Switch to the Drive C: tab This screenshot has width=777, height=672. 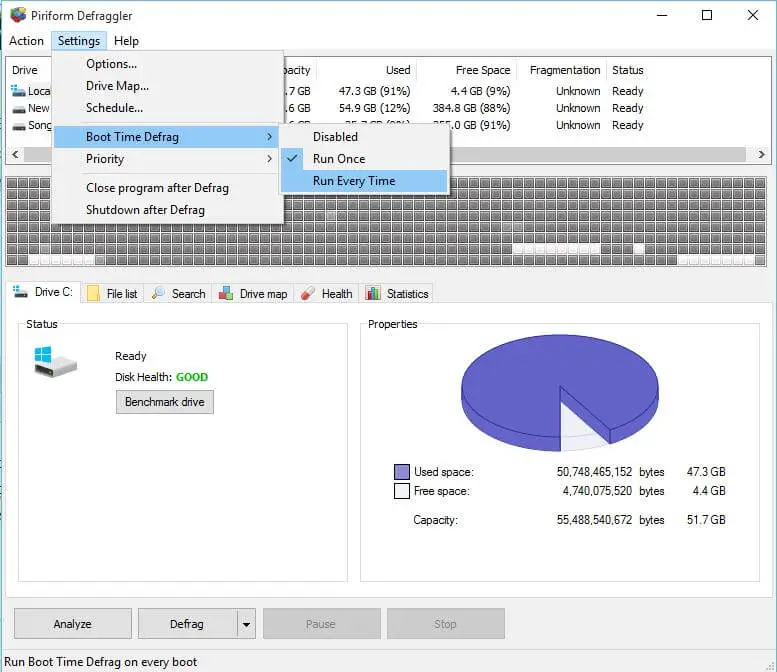click(43, 292)
